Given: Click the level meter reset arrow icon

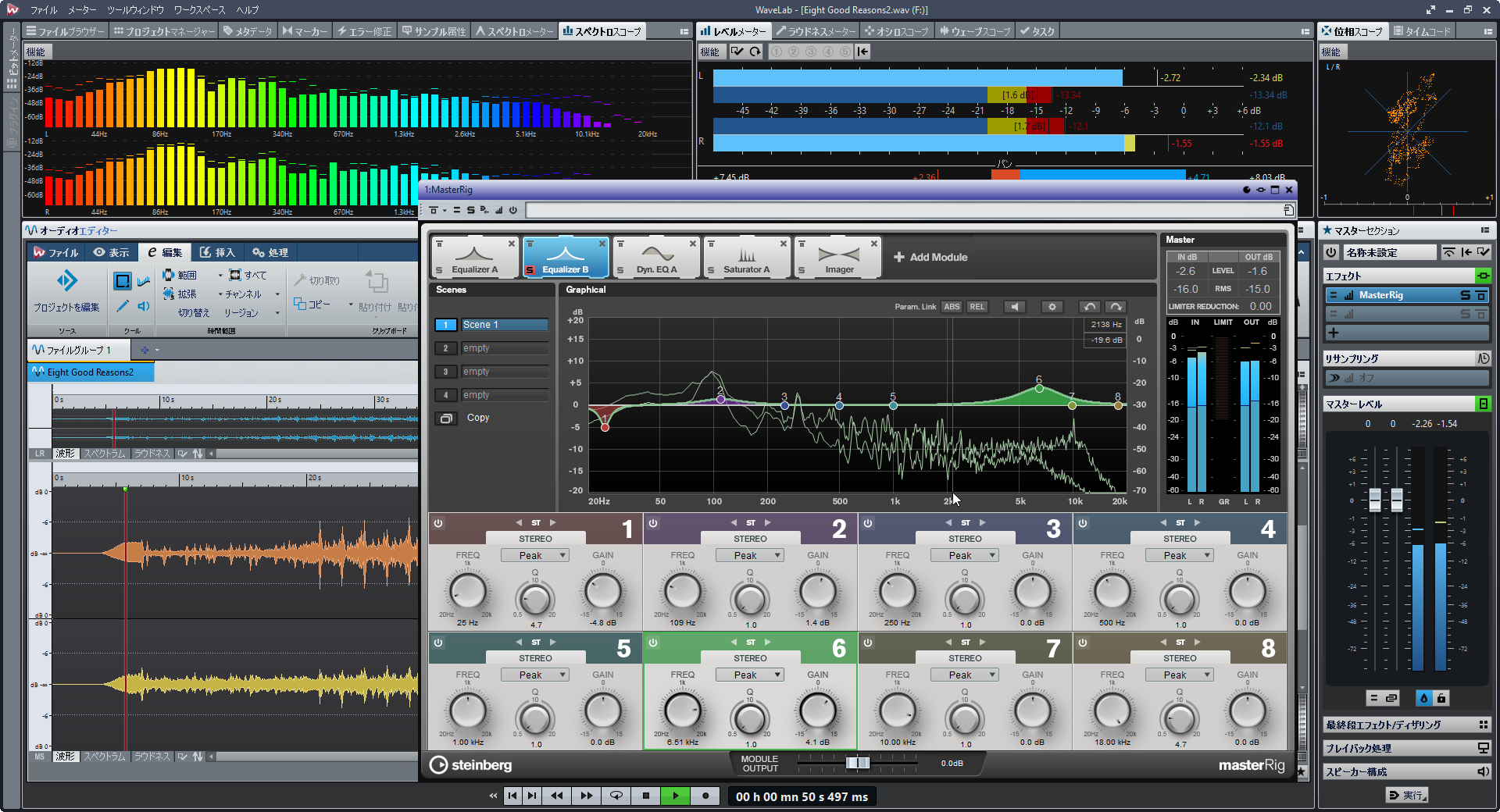Looking at the screenshot, I should coord(755,52).
